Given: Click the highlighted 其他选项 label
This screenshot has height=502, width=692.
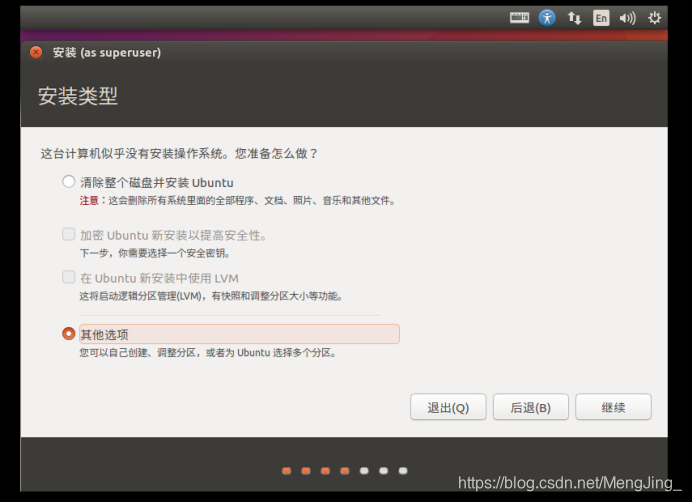Looking at the screenshot, I should 239,334.
